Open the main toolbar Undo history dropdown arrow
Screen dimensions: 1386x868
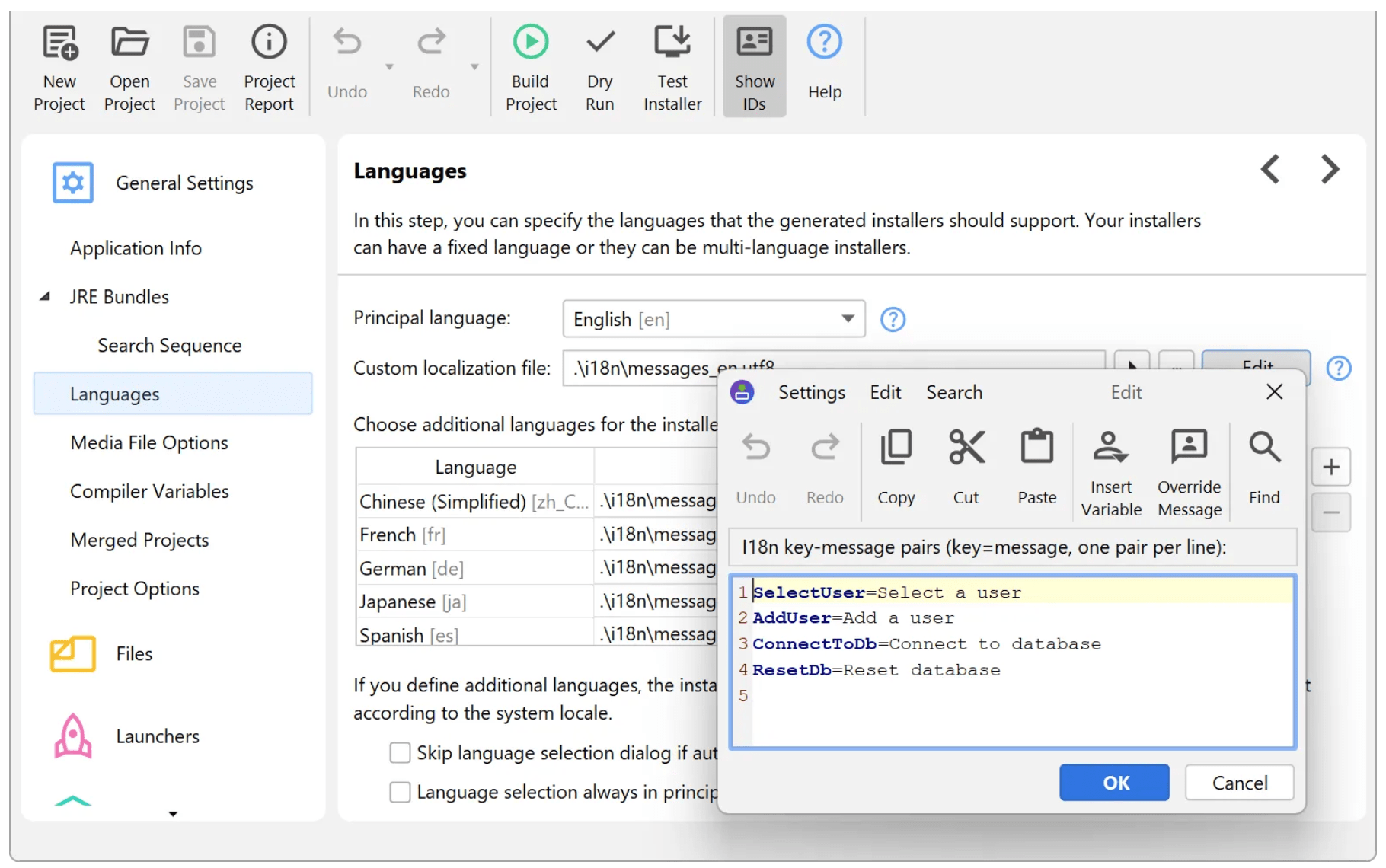(x=389, y=67)
